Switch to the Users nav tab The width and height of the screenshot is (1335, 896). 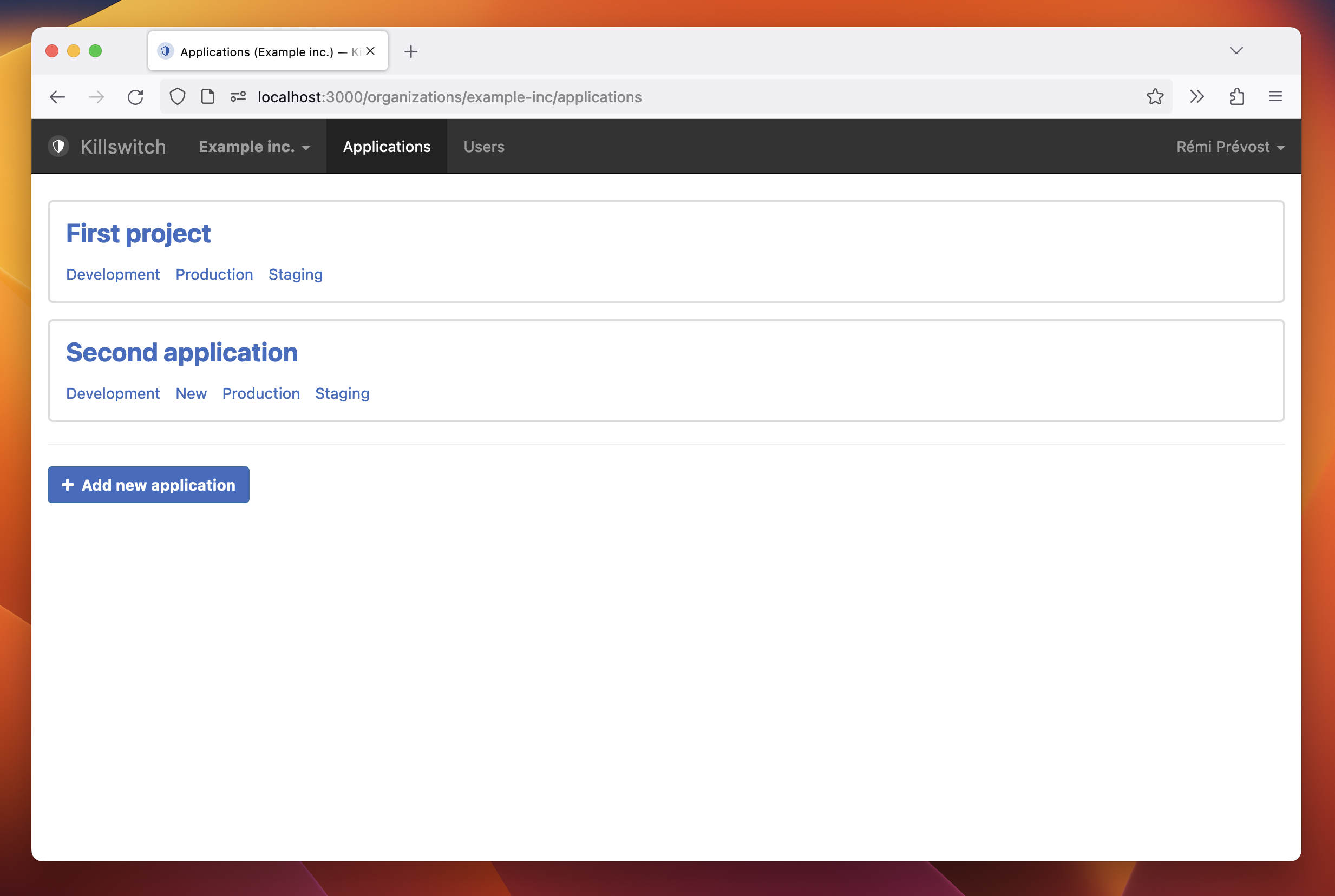(485, 146)
